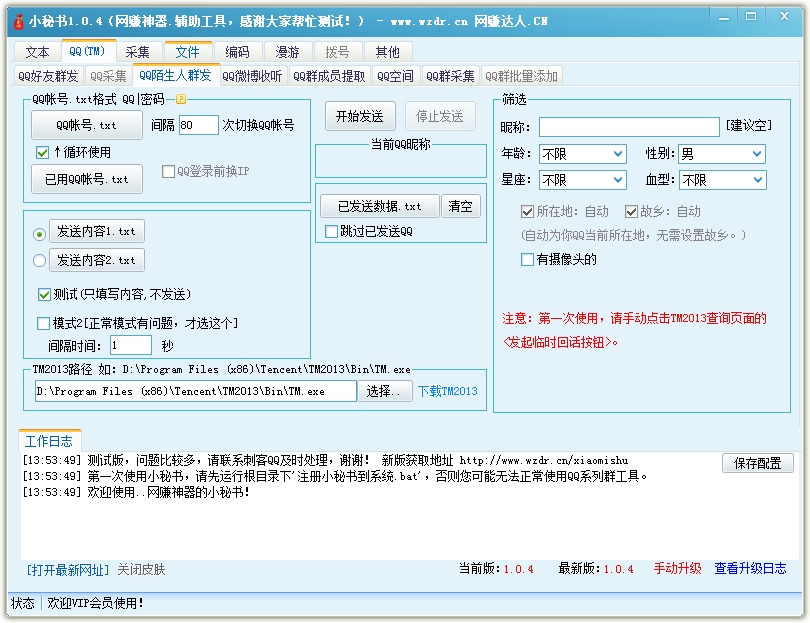
Task: Click the yellow help icon beside QQ|密码
Action: pyautogui.click(x=181, y=99)
